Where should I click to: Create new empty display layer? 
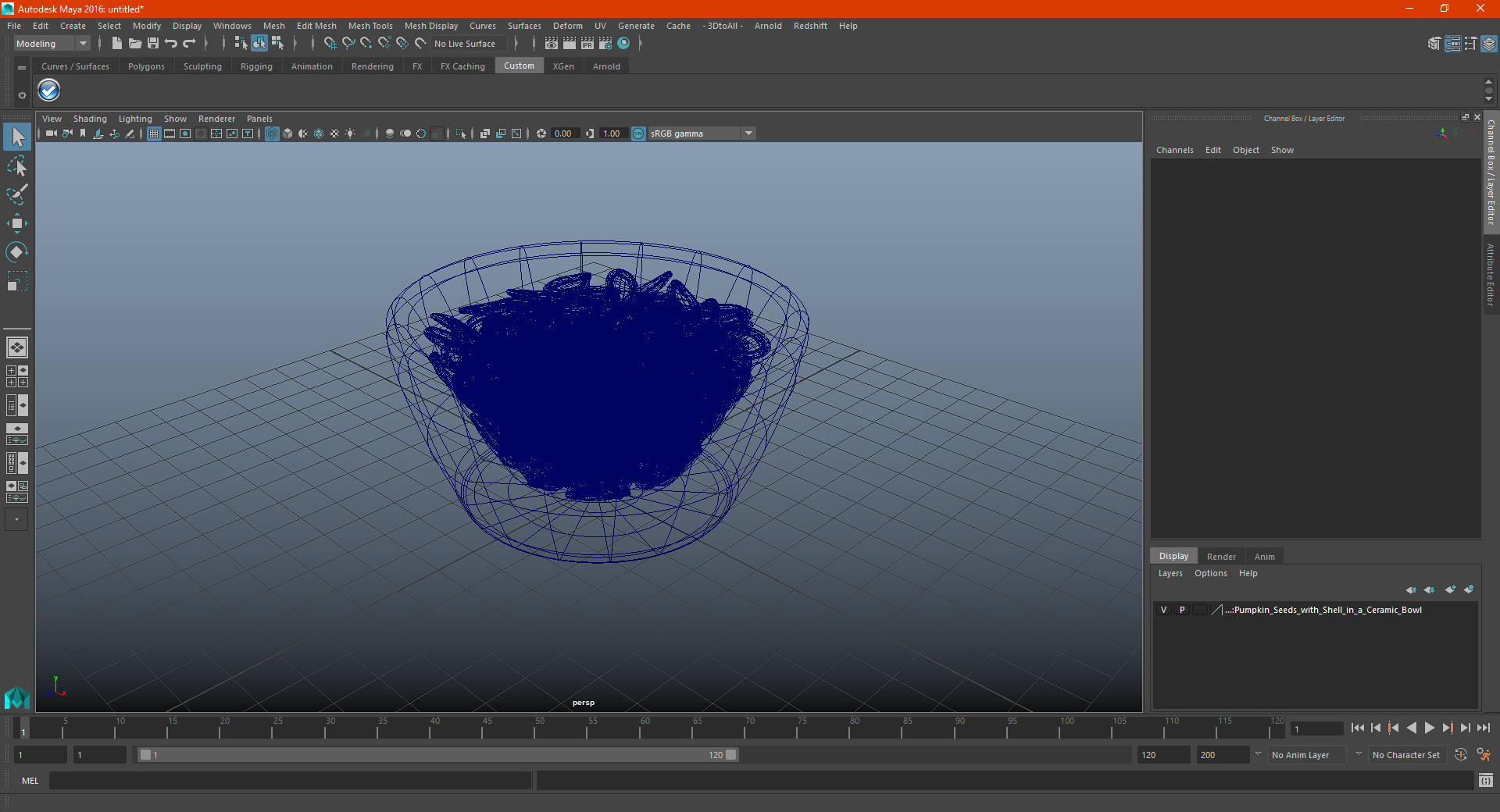(x=1450, y=589)
